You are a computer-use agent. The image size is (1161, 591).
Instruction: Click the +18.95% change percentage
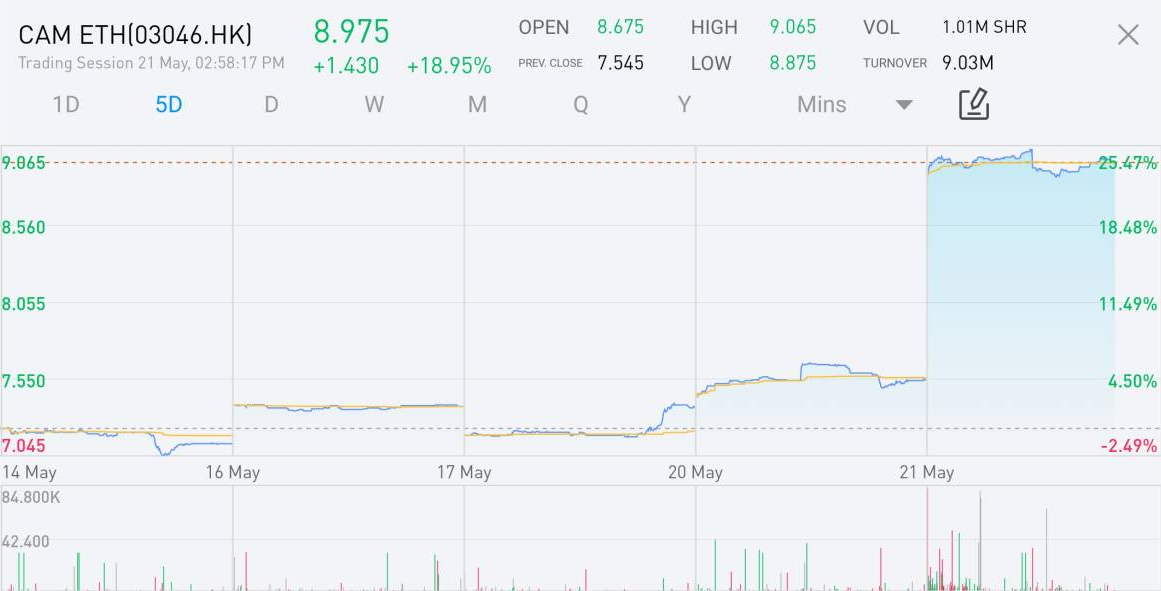(449, 66)
